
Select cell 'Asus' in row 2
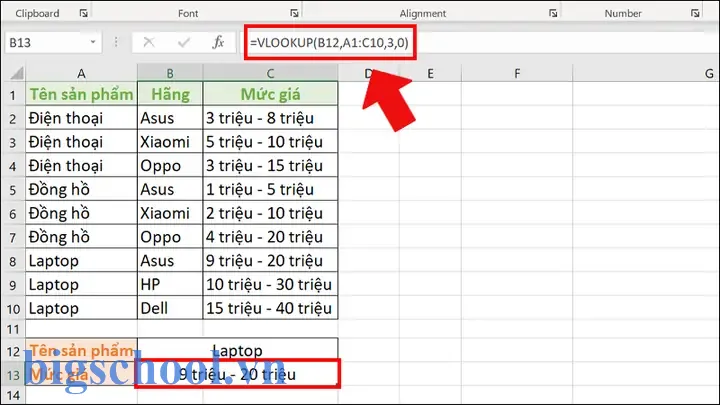pos(170,118)
